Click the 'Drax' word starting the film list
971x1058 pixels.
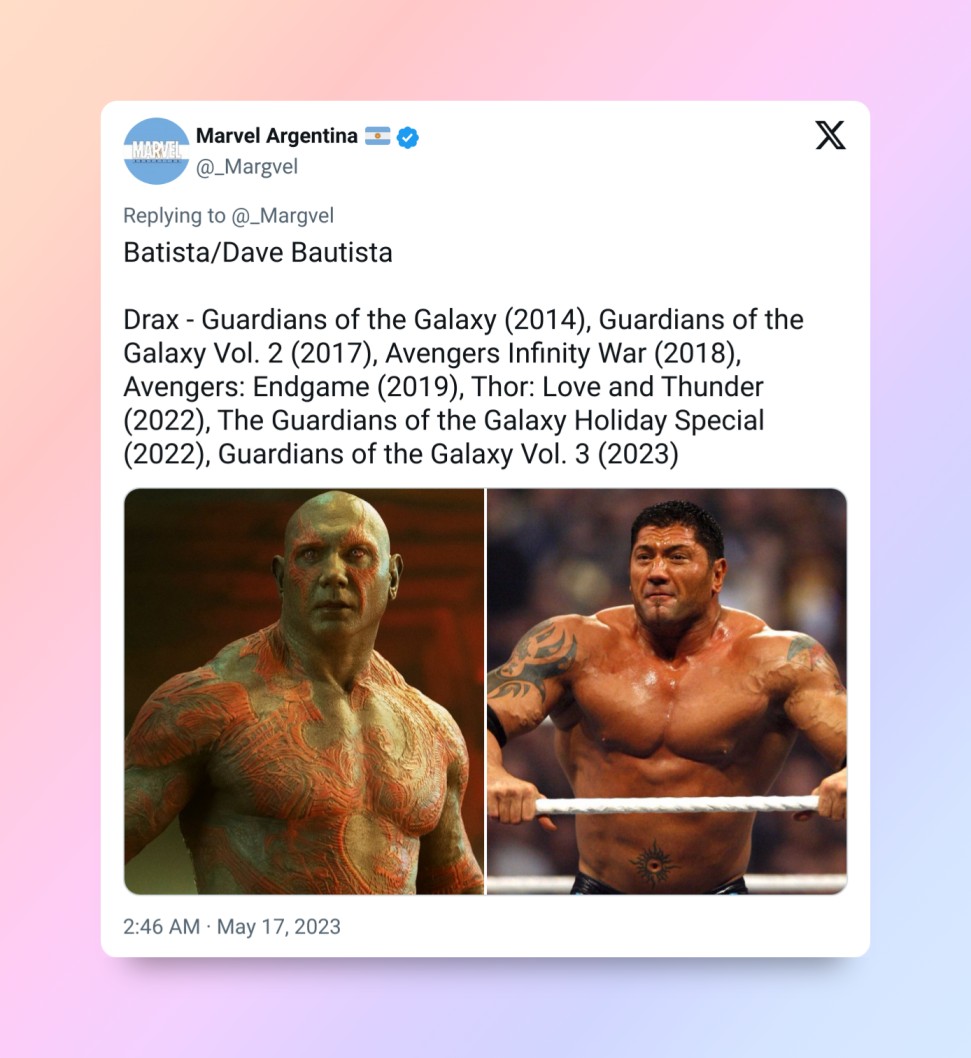pyautogui.click(x=151, y=320)
